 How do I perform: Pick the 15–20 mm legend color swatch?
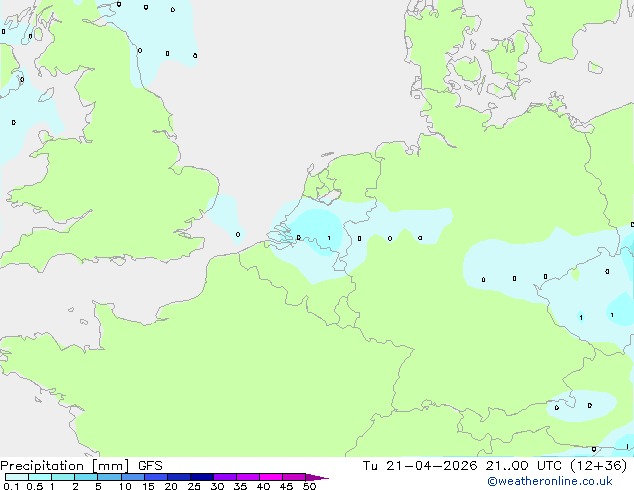(156, 477)
